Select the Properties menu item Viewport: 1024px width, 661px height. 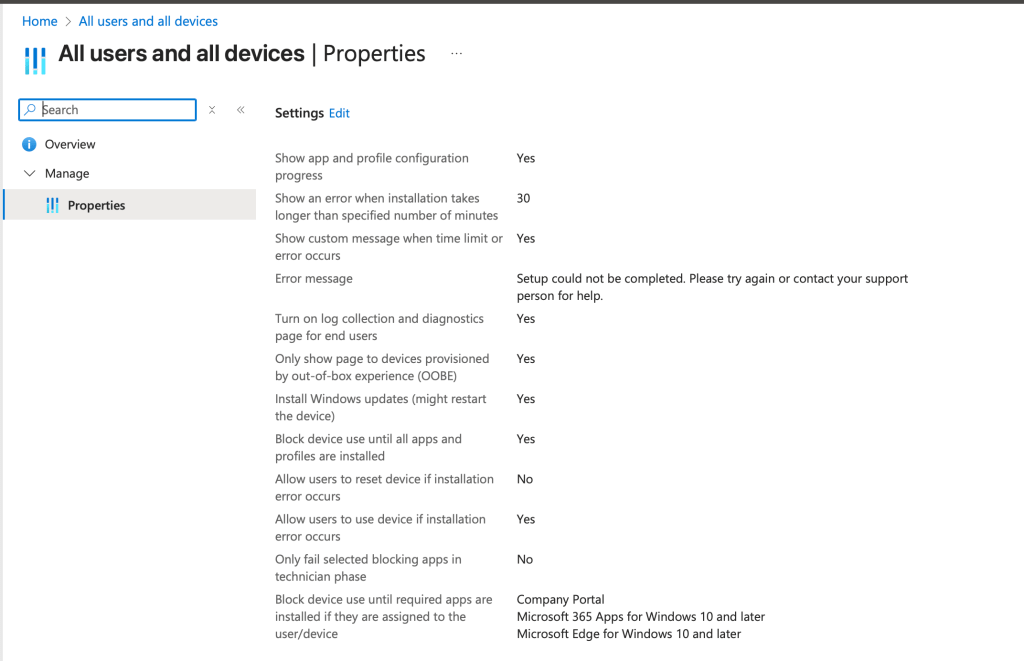click(96, 205)
